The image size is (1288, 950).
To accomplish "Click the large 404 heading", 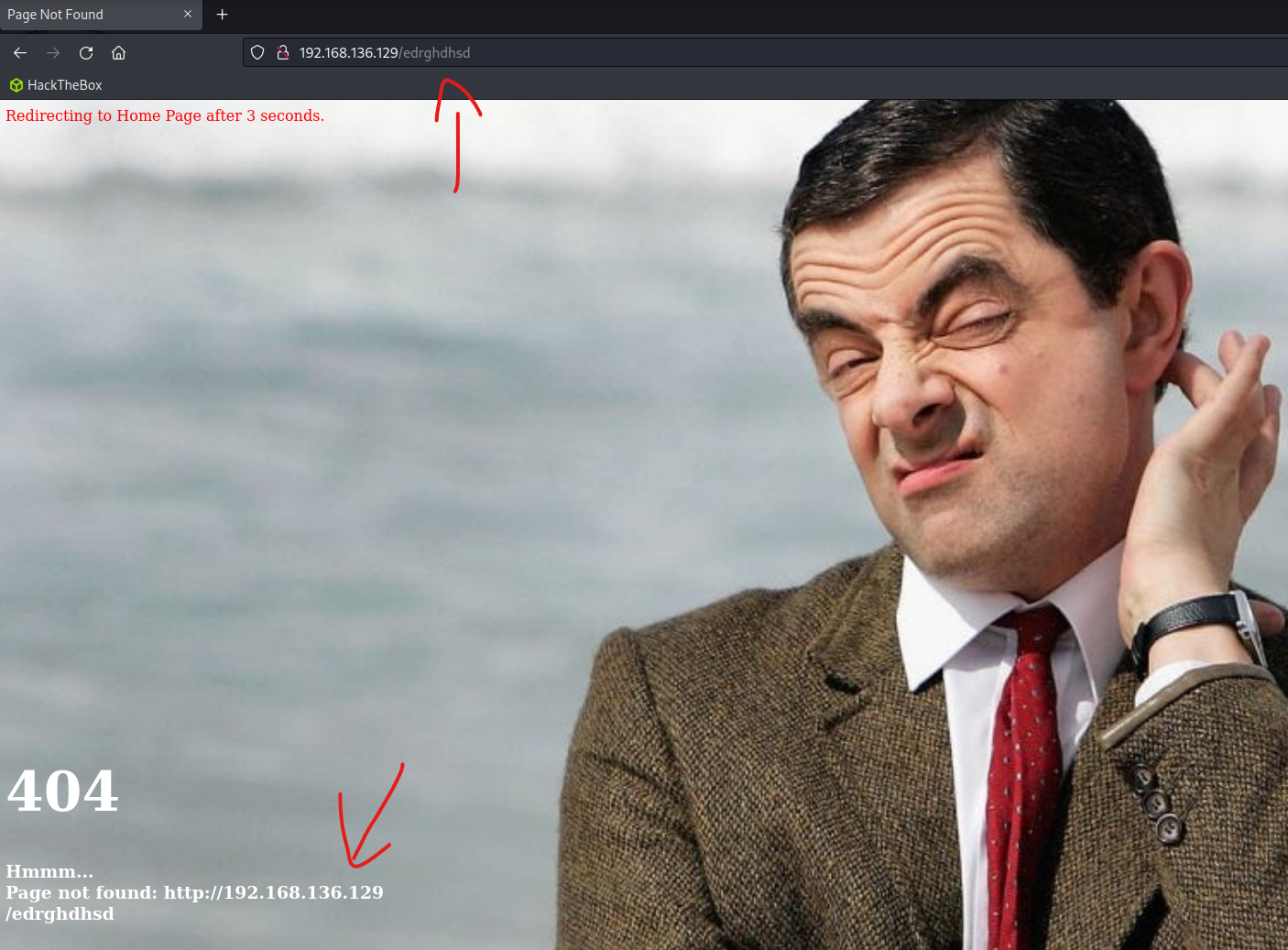I will [62, 791].
